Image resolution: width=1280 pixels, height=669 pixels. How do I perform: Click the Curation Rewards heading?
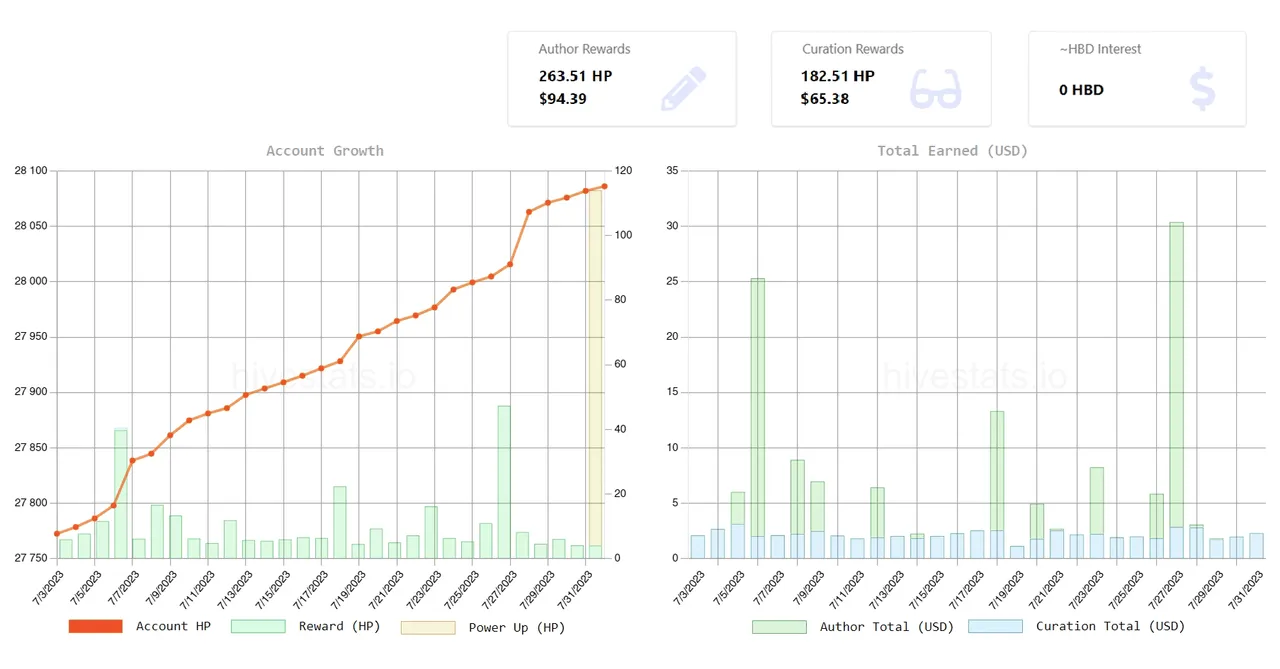(853, 49)
